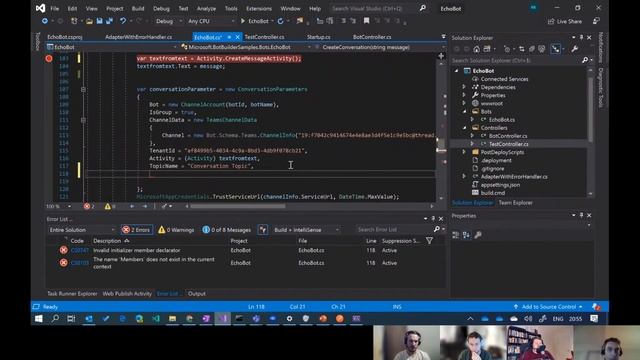640x360 pixels.
Task: Open the Entire Solution scope dropdown
Action: 82,230
